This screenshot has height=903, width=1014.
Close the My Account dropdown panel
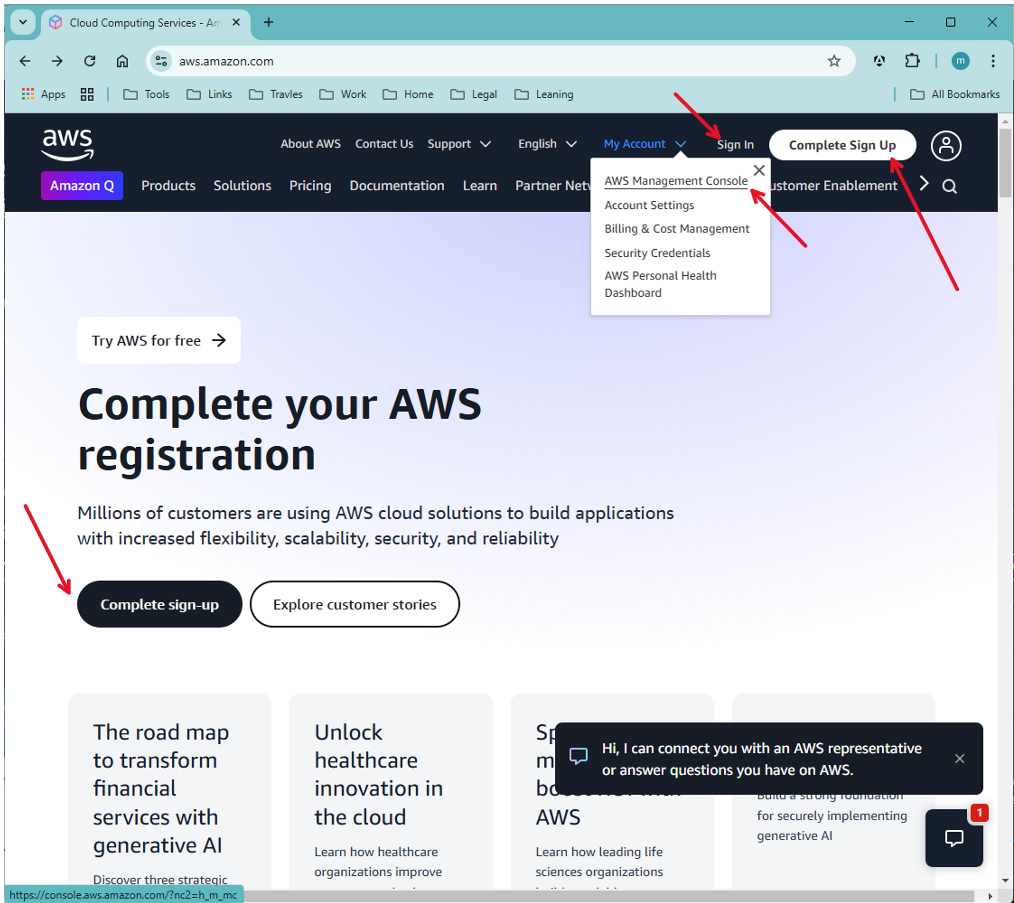point(759,170)
